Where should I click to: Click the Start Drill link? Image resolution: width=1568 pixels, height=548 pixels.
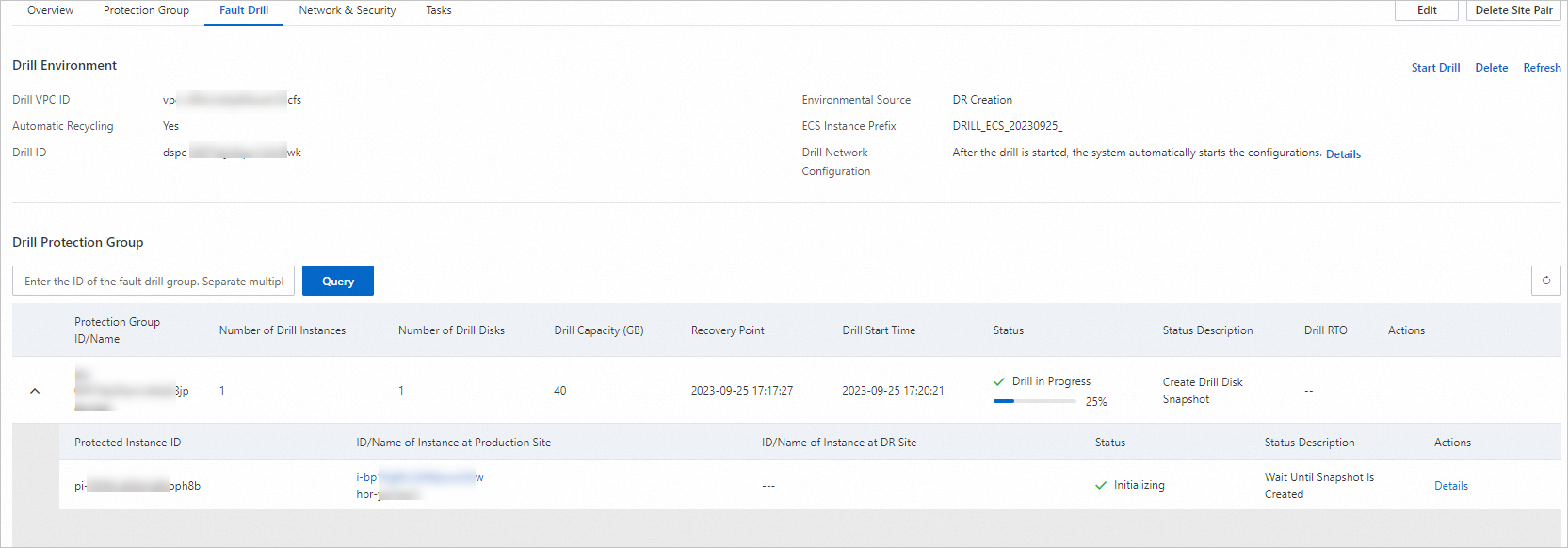coord(1435,68)
